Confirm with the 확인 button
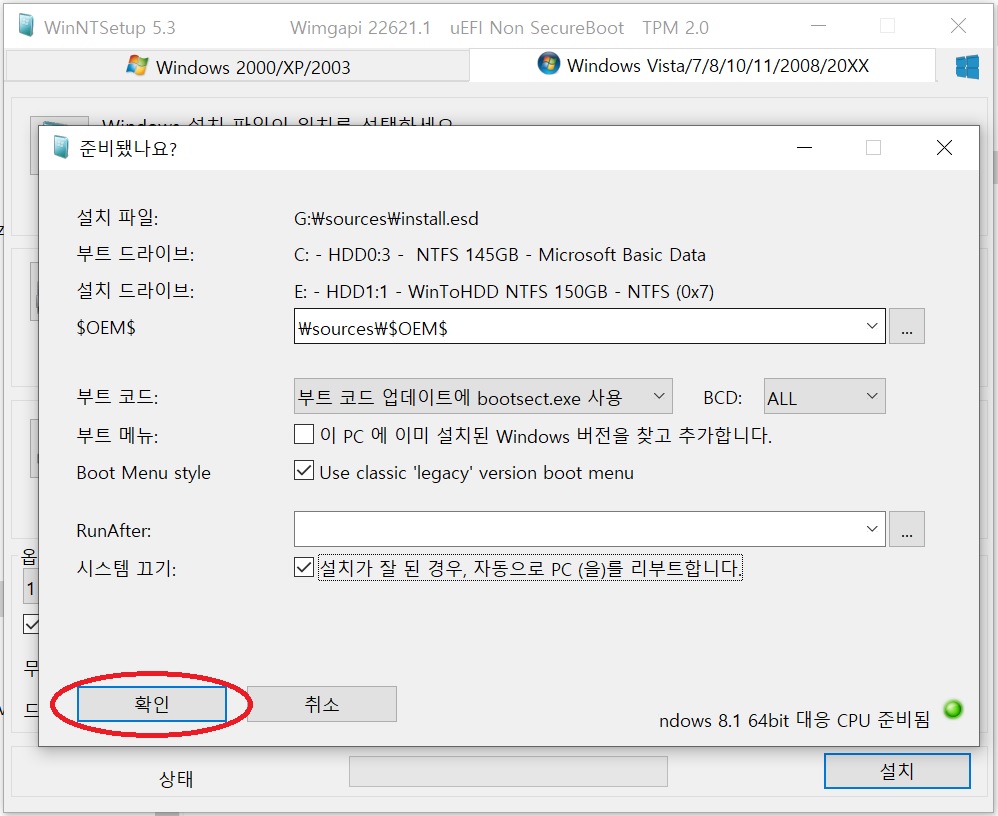Viewport: 998px width, 816px height. [151, 704]
